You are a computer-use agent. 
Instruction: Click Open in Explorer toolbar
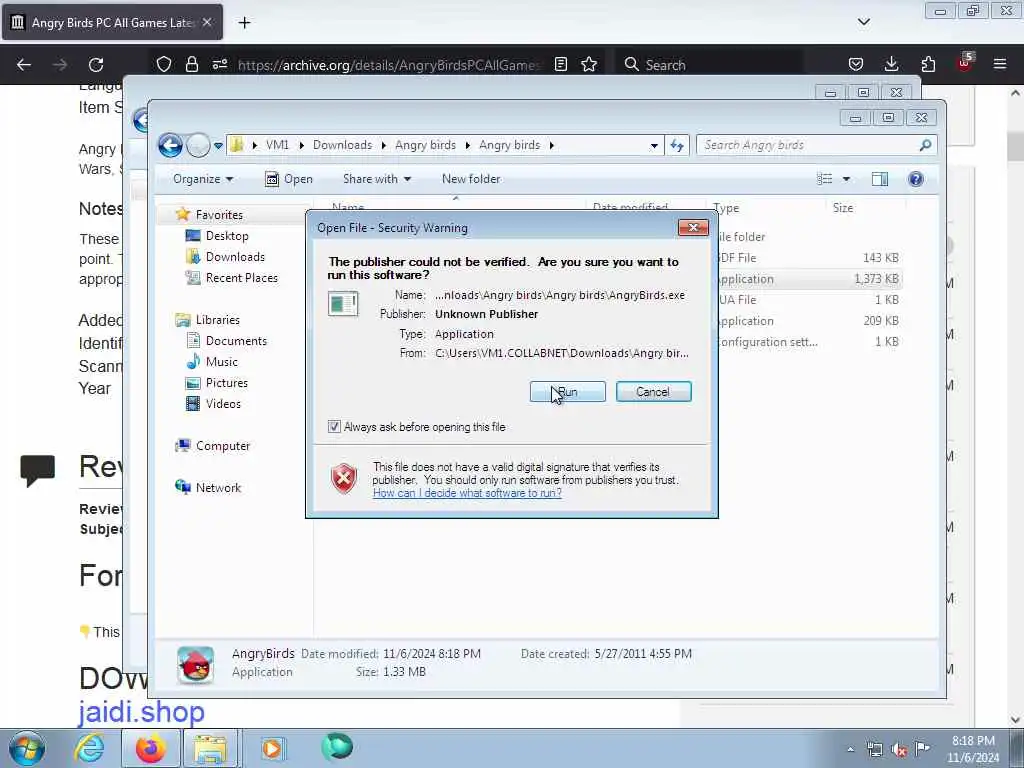pyautogui.click(x=289, y=179)
